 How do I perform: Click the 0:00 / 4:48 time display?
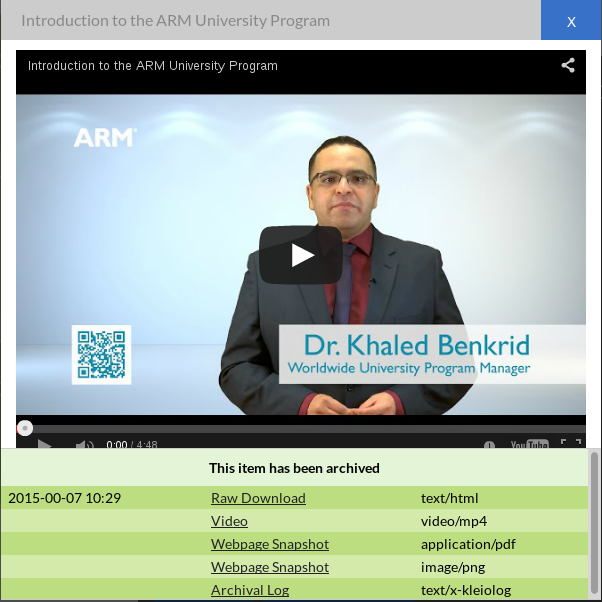[132, 445]
